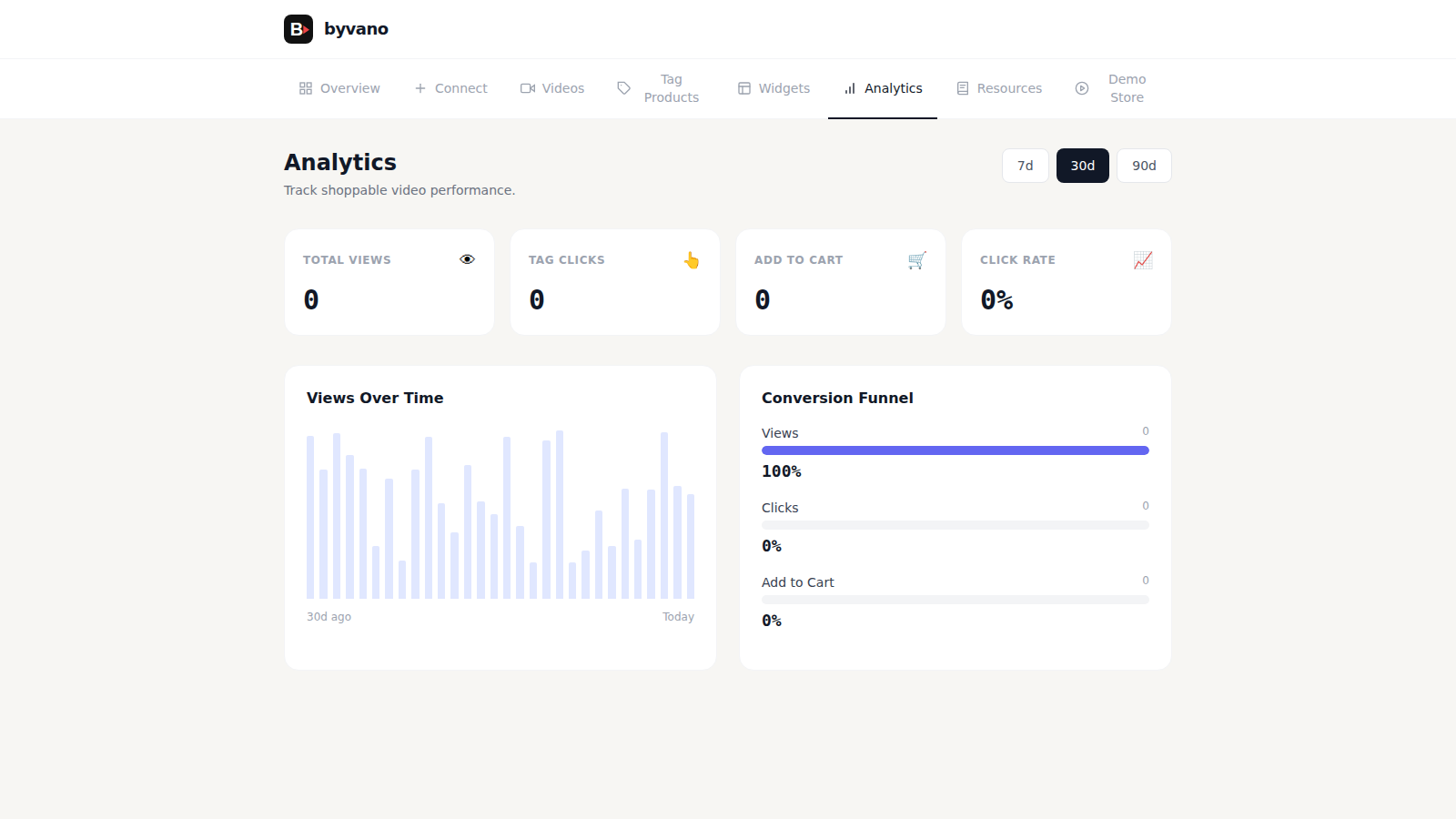Click the Connect plus icon

[x=420, y=87]
